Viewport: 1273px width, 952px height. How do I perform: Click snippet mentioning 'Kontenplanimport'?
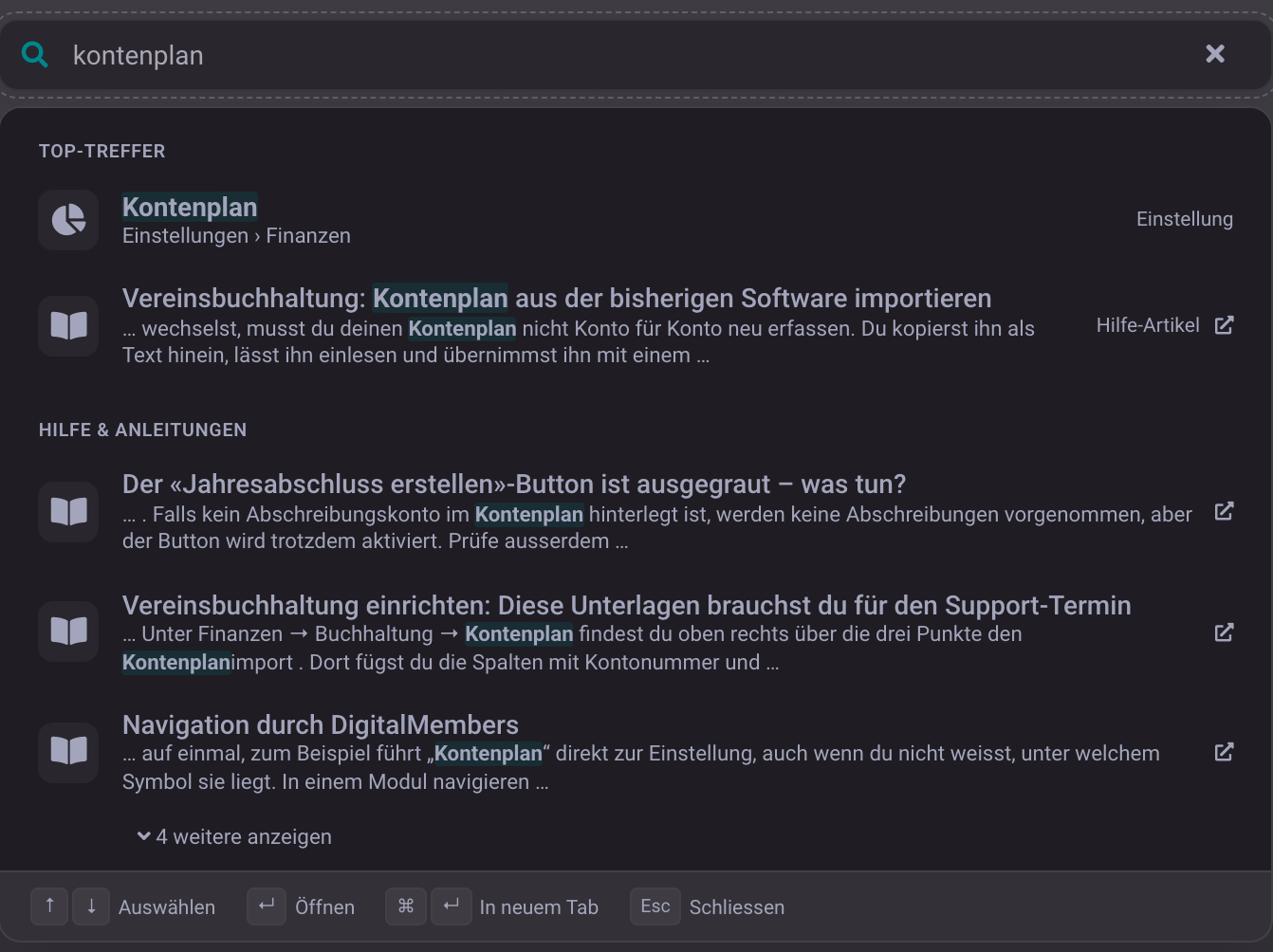572,649
